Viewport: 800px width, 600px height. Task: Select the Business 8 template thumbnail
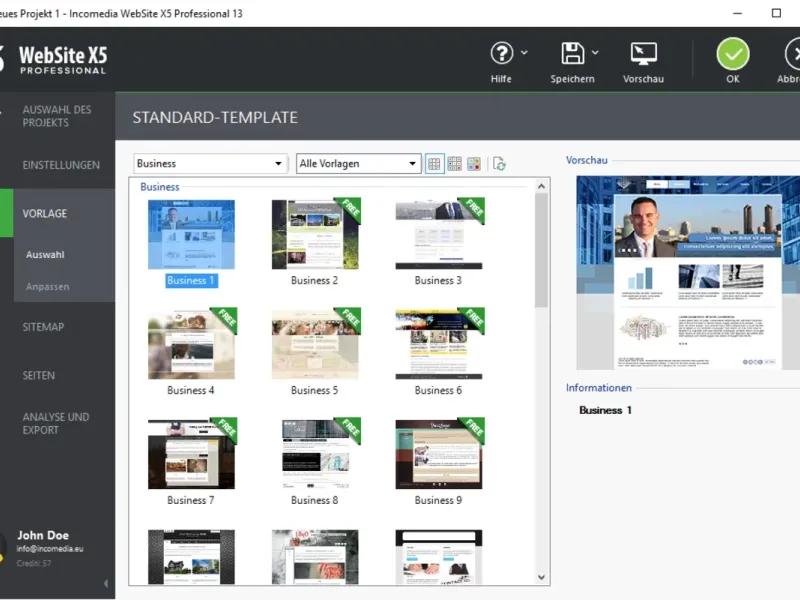[x=315, y=454]
